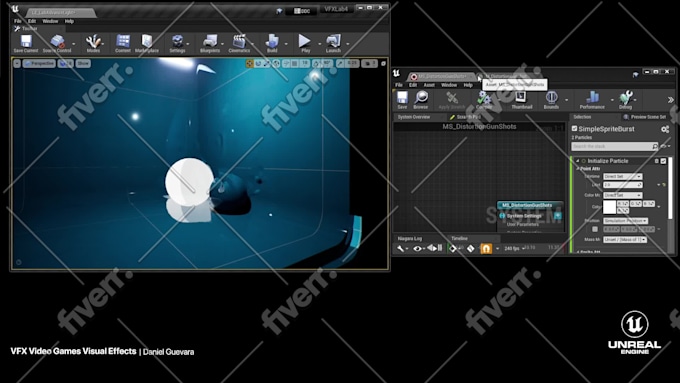The width and height of the screenshot is (680, 383).
Task: Click the add button beside System Settings
Action: (557, 216)
